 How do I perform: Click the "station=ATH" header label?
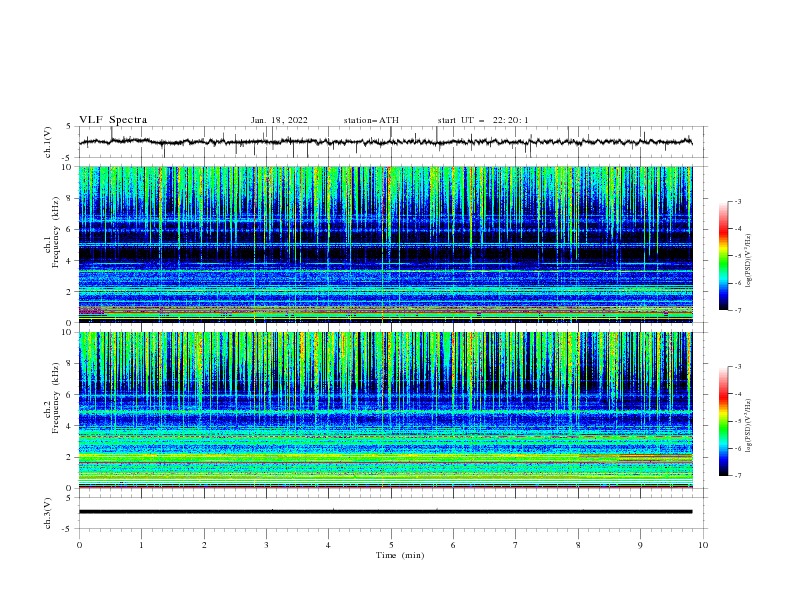[x=371, y=120]
